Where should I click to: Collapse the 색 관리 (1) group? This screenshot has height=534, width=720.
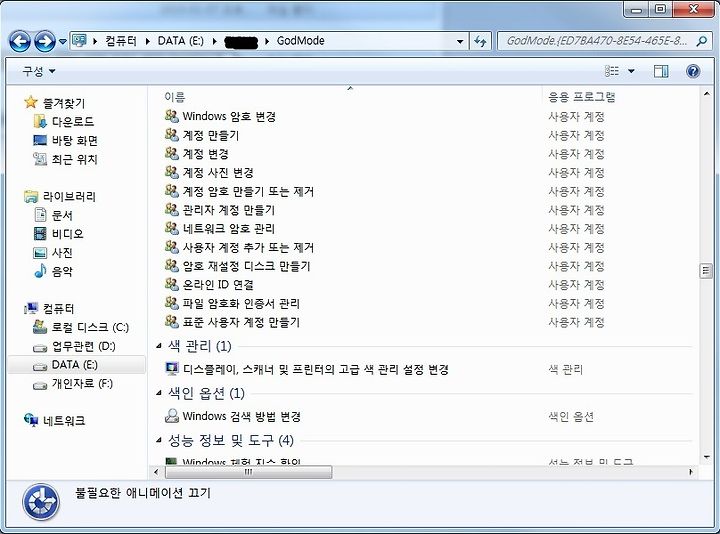[159, 346]
